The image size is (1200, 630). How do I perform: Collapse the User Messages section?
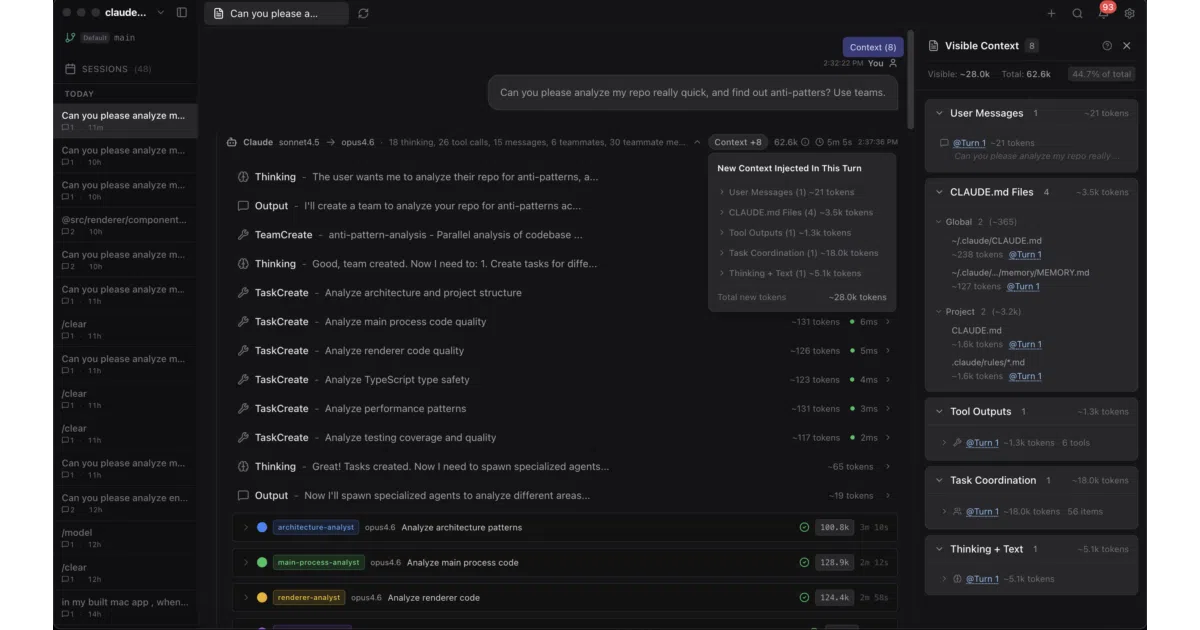[x=940, y=113]
